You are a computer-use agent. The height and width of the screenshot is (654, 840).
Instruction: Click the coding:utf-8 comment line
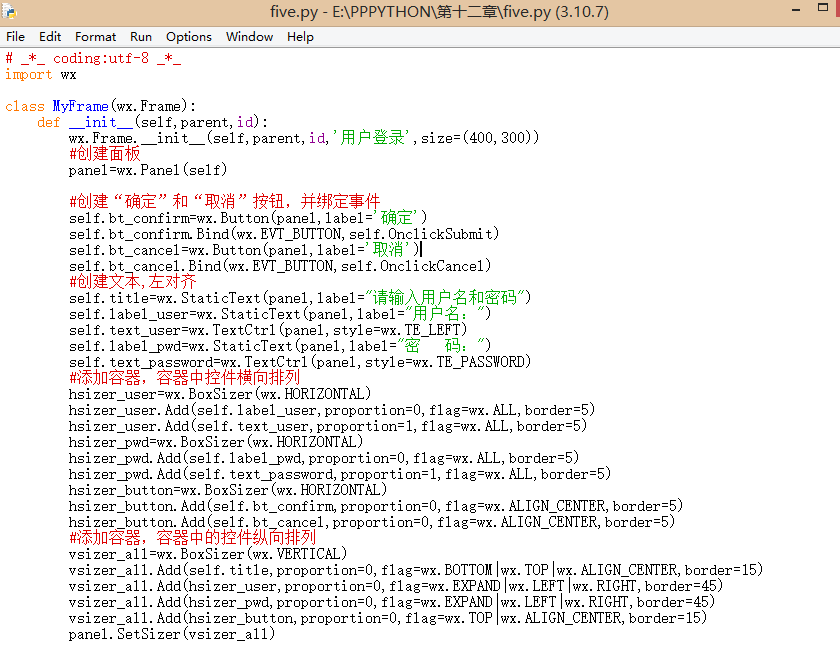[93, 58]
